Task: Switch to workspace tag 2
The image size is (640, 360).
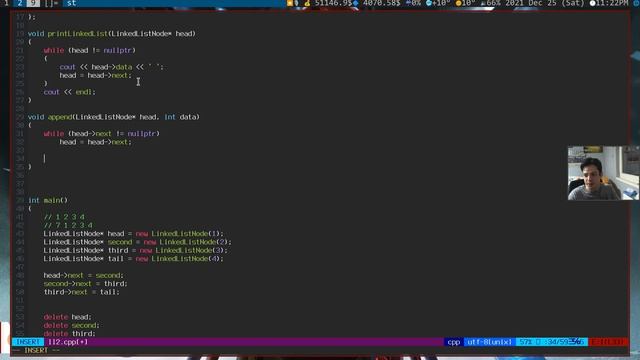Action: [x=19, y=3]
